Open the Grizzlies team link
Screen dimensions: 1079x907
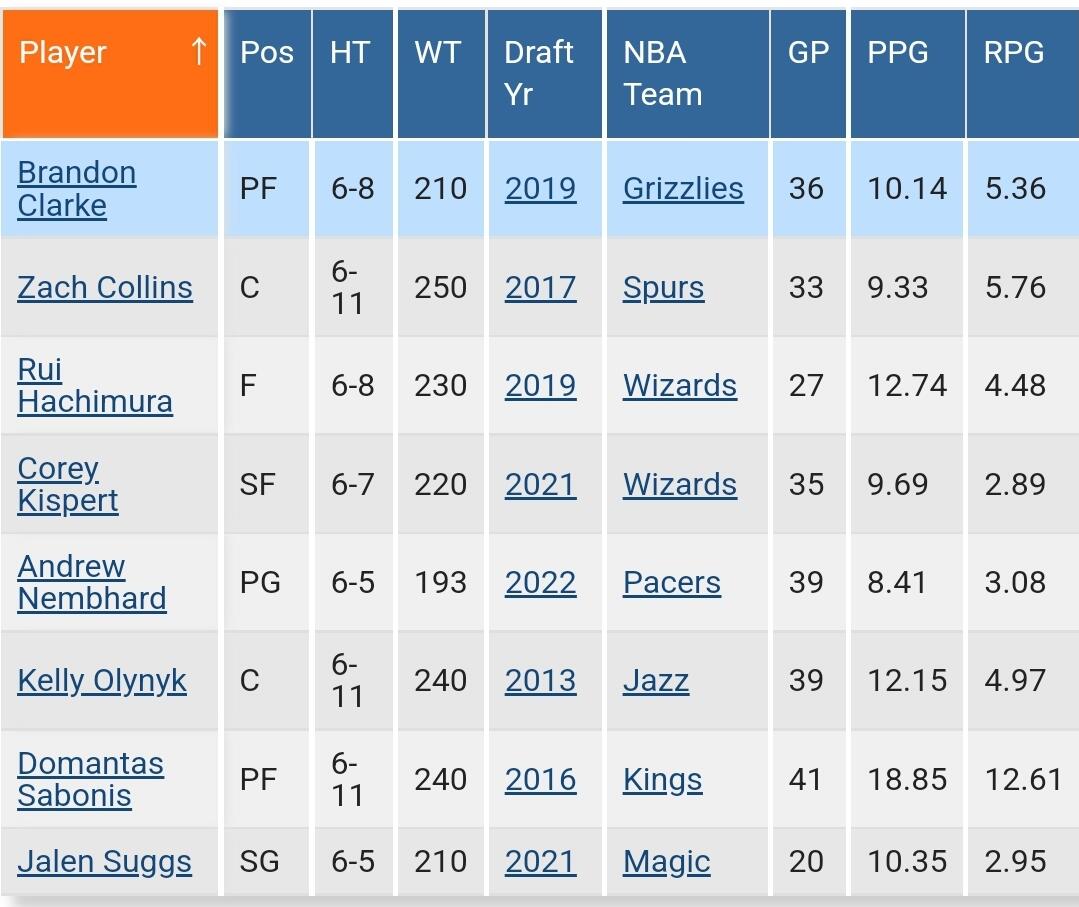coord(683,189)
